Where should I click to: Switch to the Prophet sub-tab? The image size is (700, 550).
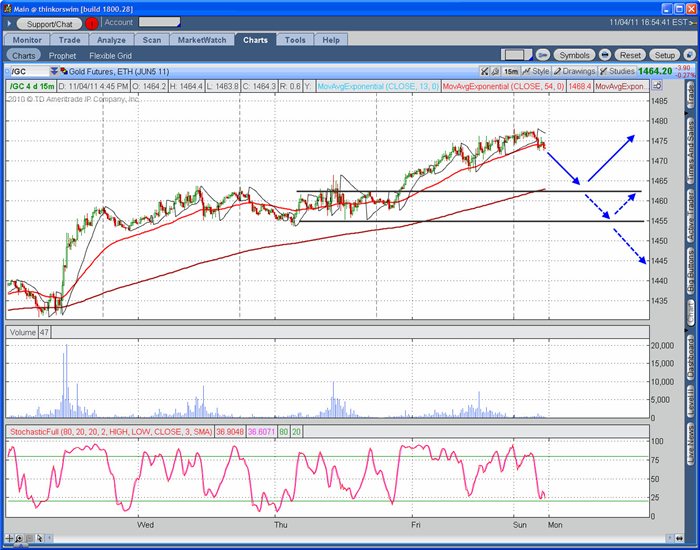pyautogui.click(x=62, y=56)
